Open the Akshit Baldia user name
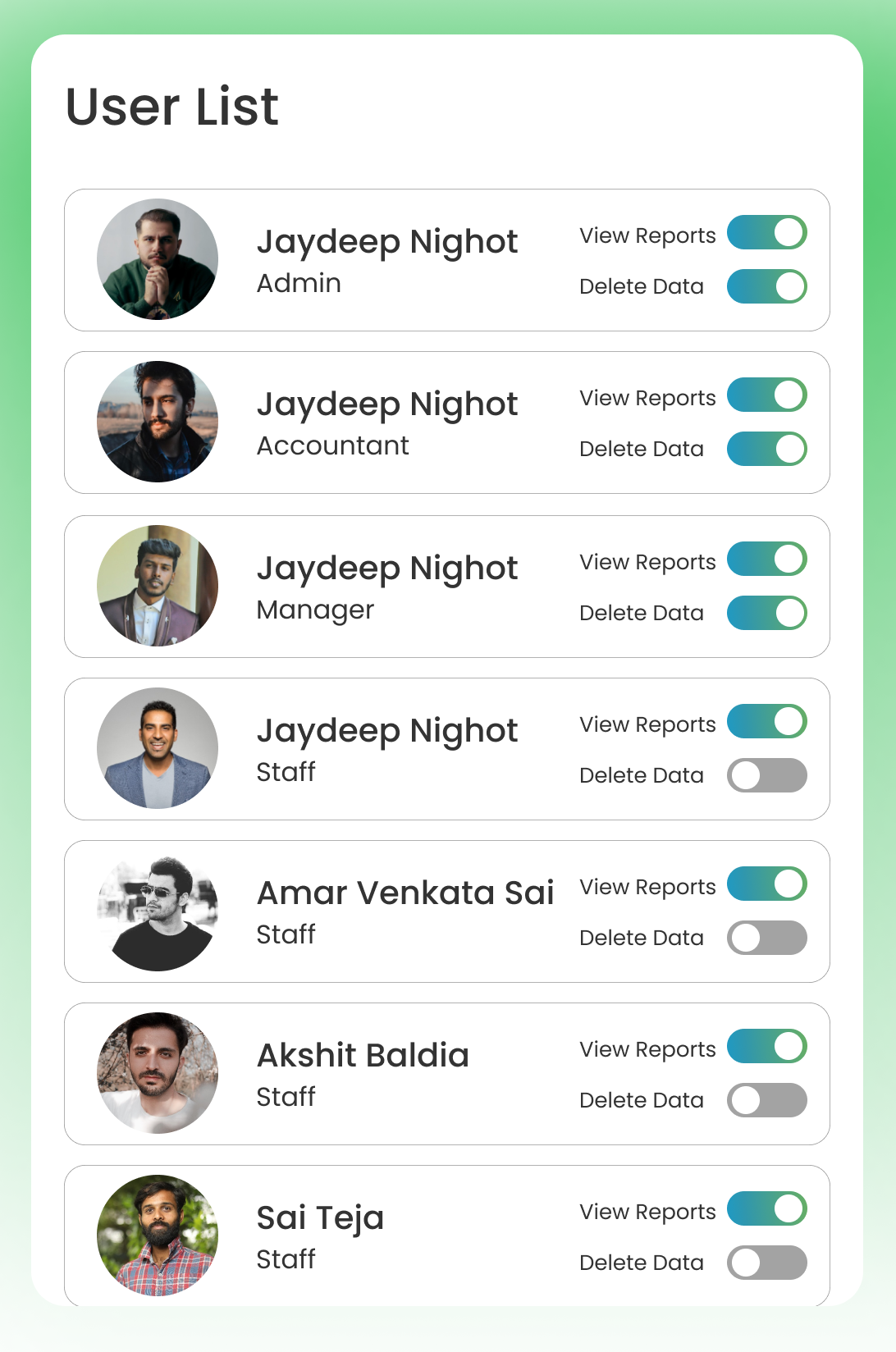 click(x=363, y=1055)
